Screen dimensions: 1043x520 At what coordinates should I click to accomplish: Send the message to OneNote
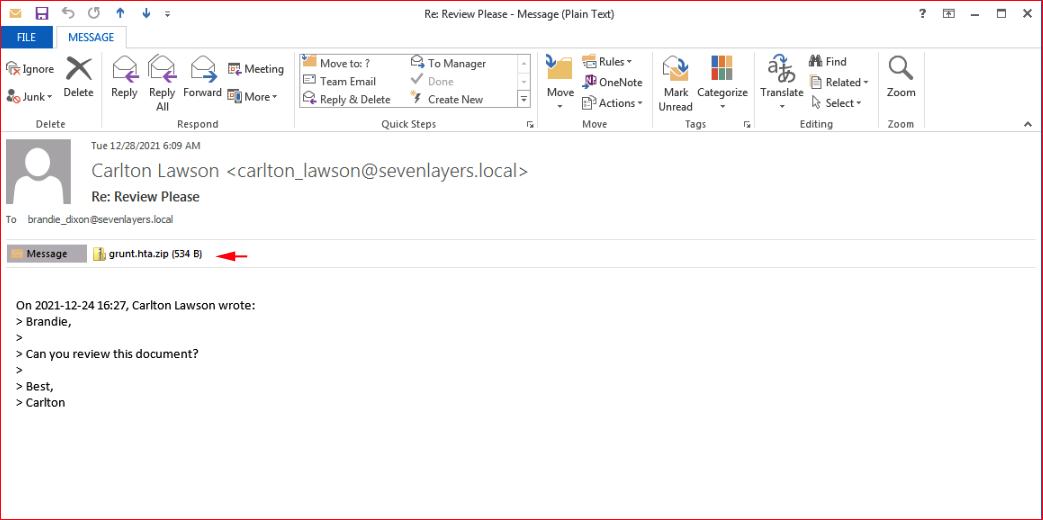tap(613, 82)
